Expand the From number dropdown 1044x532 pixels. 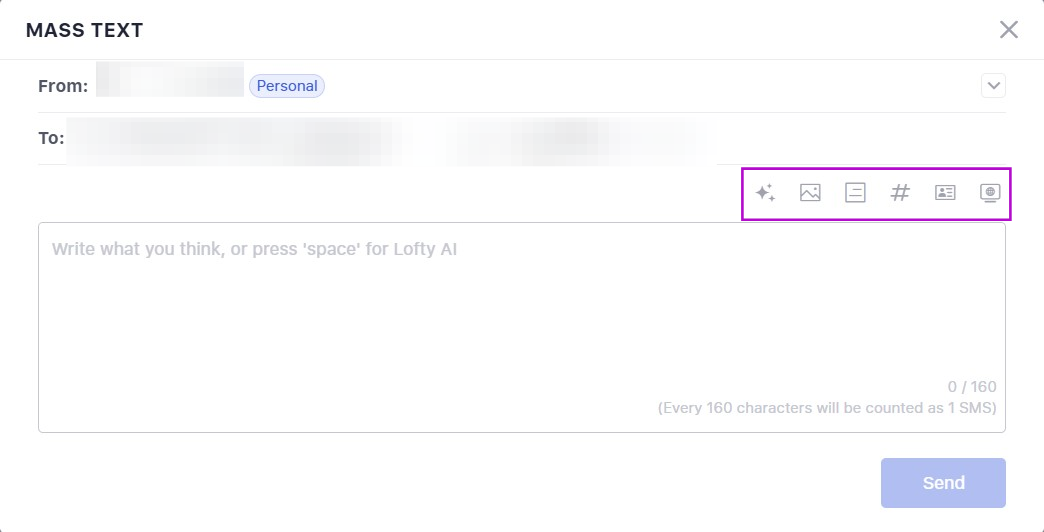(993, 86)
